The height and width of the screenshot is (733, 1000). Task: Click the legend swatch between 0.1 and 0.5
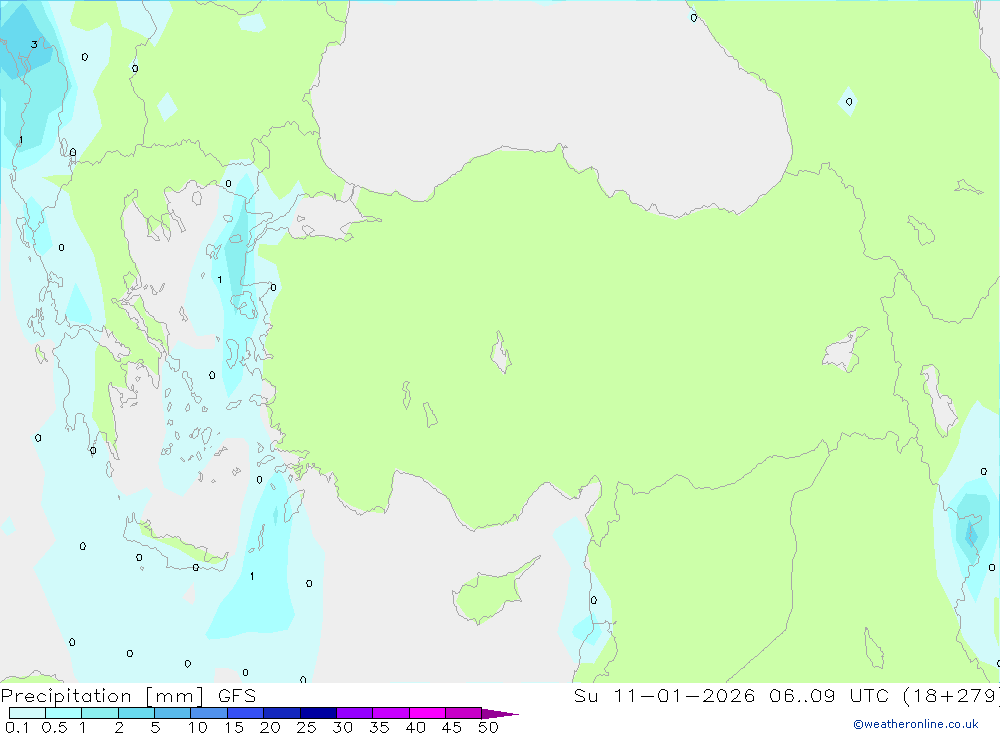pos(27,713)
